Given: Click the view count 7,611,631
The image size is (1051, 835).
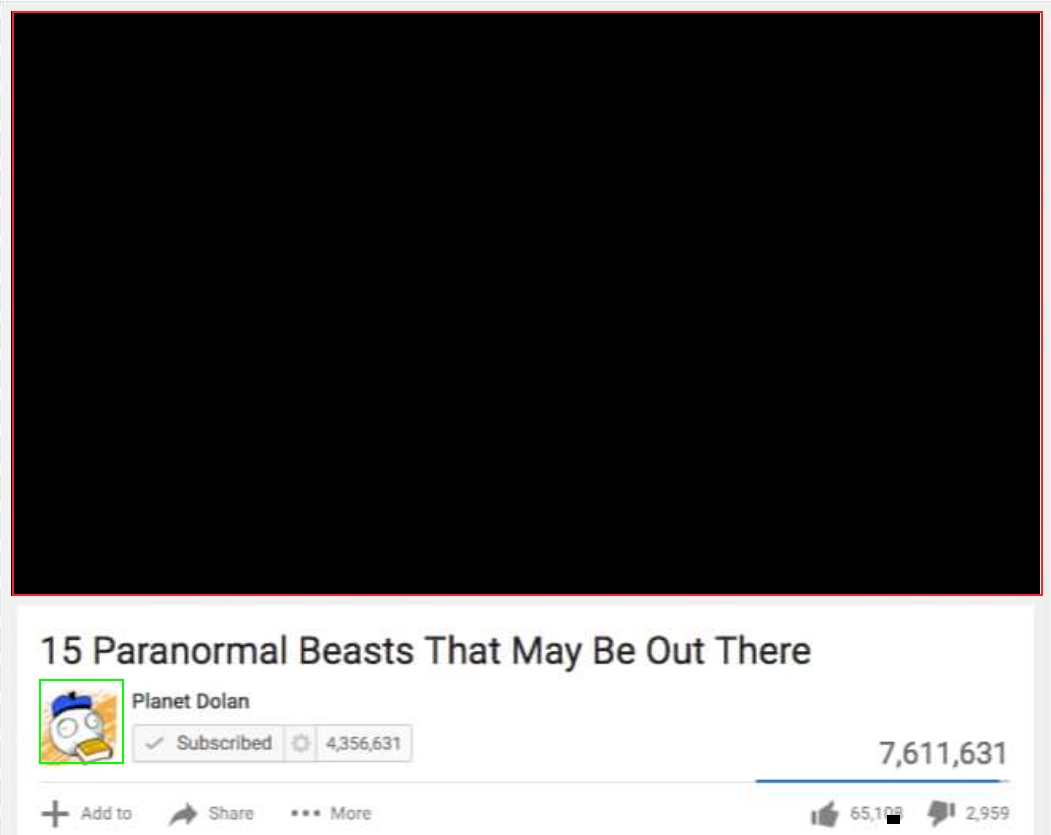Looking at the screenshot, I should coord(943,753).
